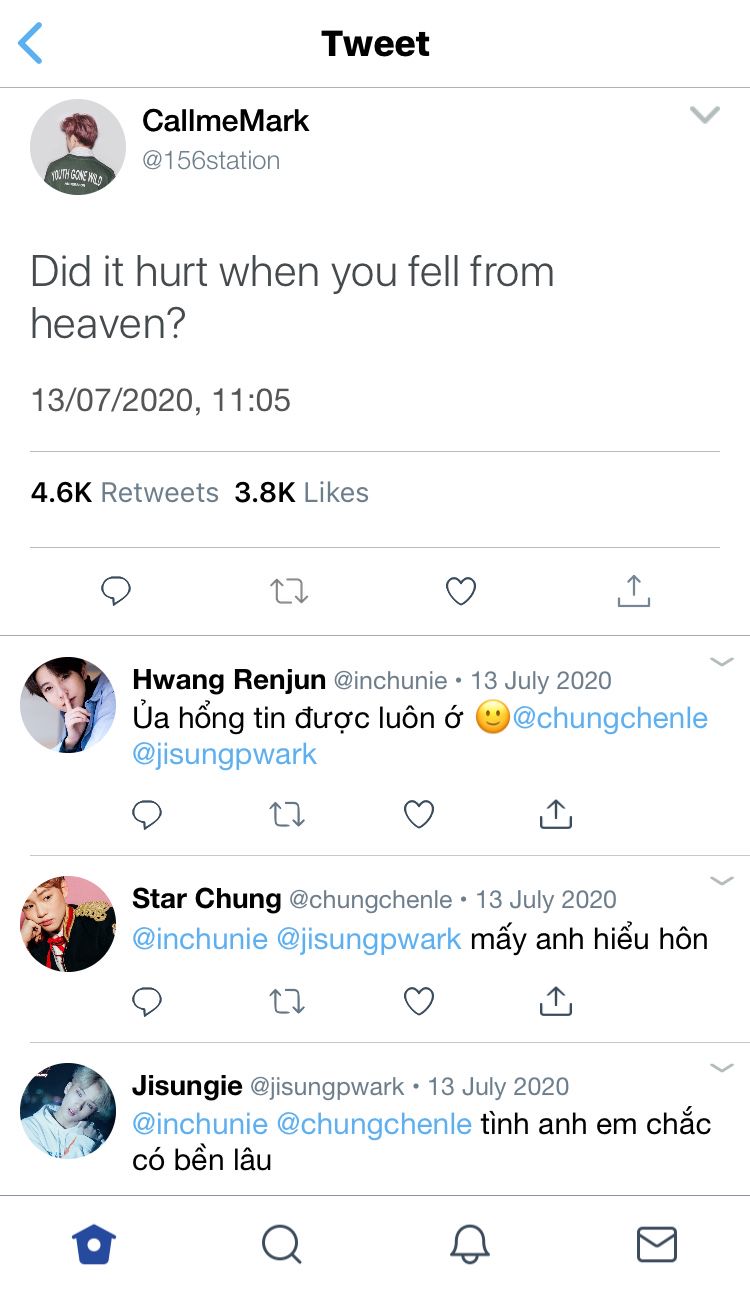Image resolution: width=750 pixels, height=1293 pixels.
Task: Like Hwang Renjun's reply
Action: tap(418, 815)
